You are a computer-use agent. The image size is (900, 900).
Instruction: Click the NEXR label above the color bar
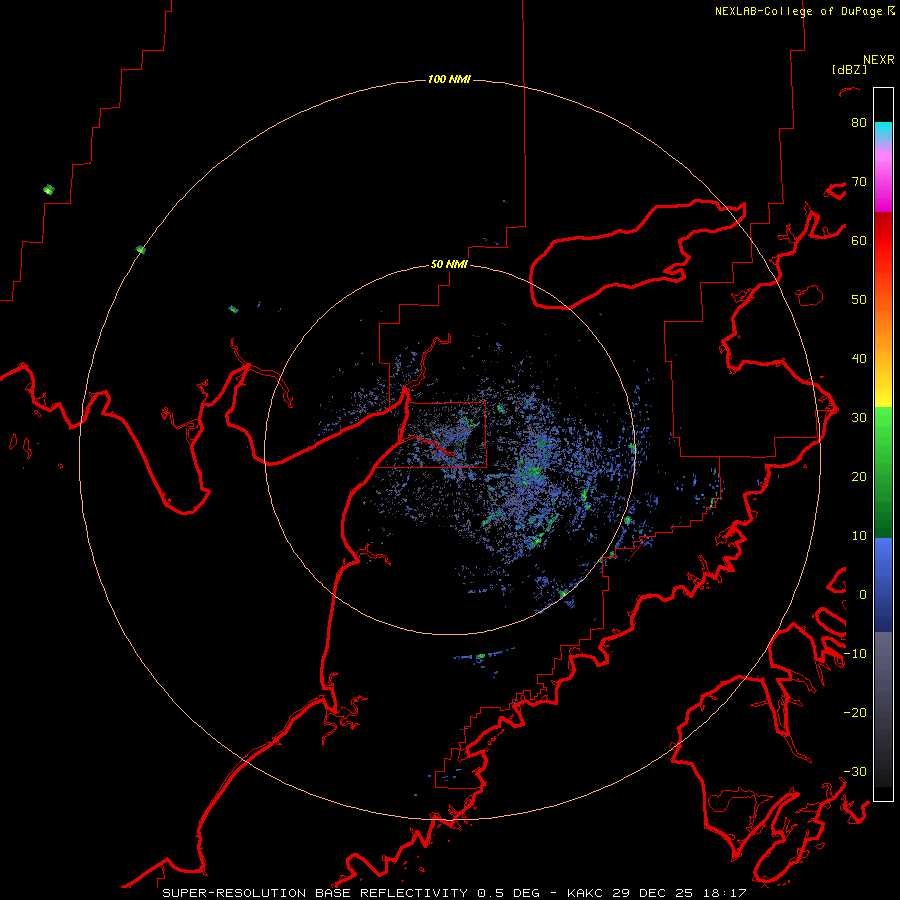[x=879, y=60]
